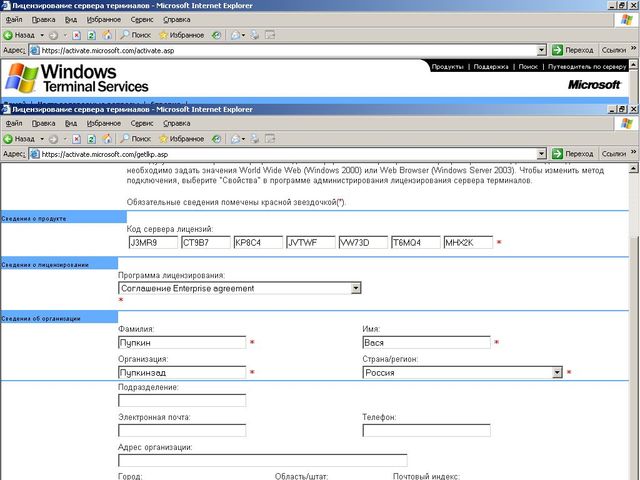Click Microsoft logo in page header
This screenshot has height=480, width=640.
click(594, 84)
